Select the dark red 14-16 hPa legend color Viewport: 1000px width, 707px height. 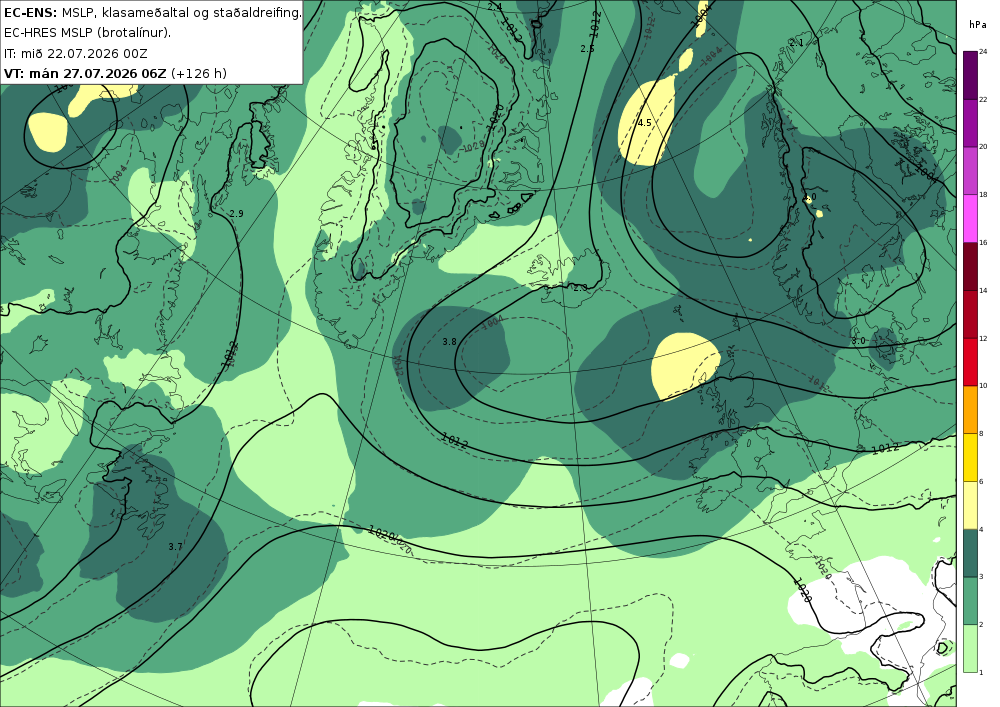coord(970,266)
